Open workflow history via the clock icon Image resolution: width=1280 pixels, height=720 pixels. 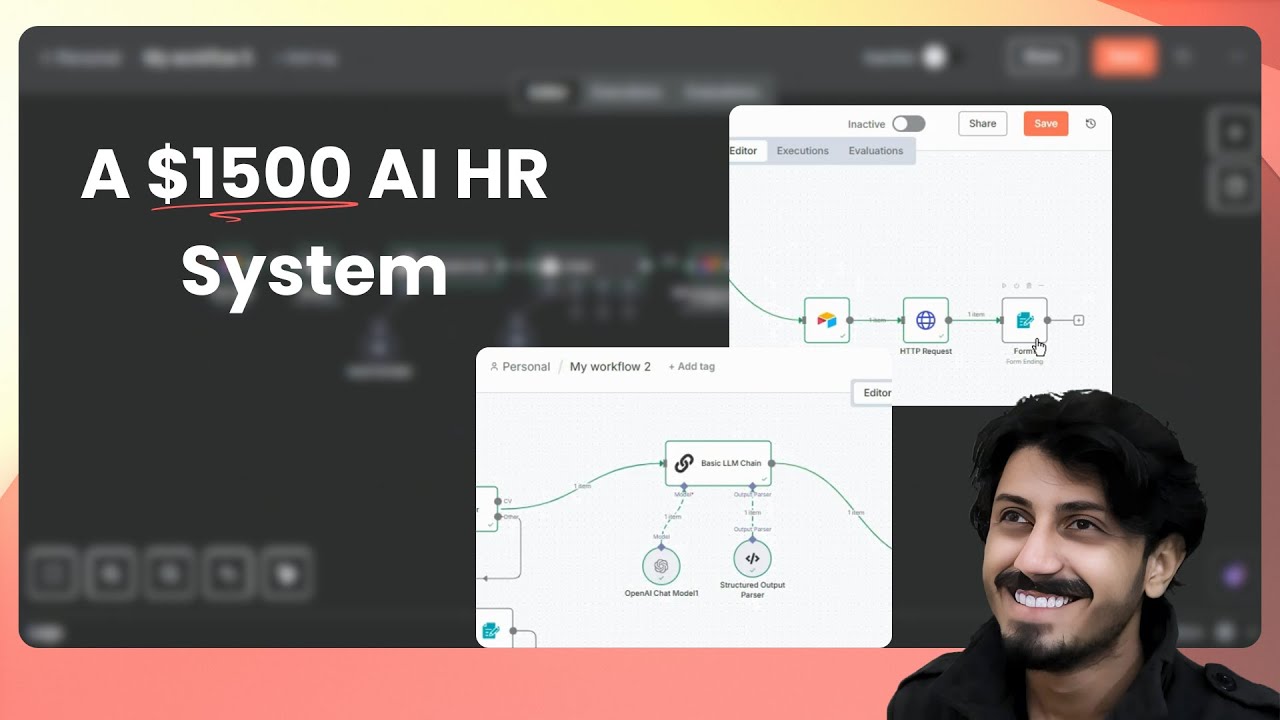point(1090,124)
